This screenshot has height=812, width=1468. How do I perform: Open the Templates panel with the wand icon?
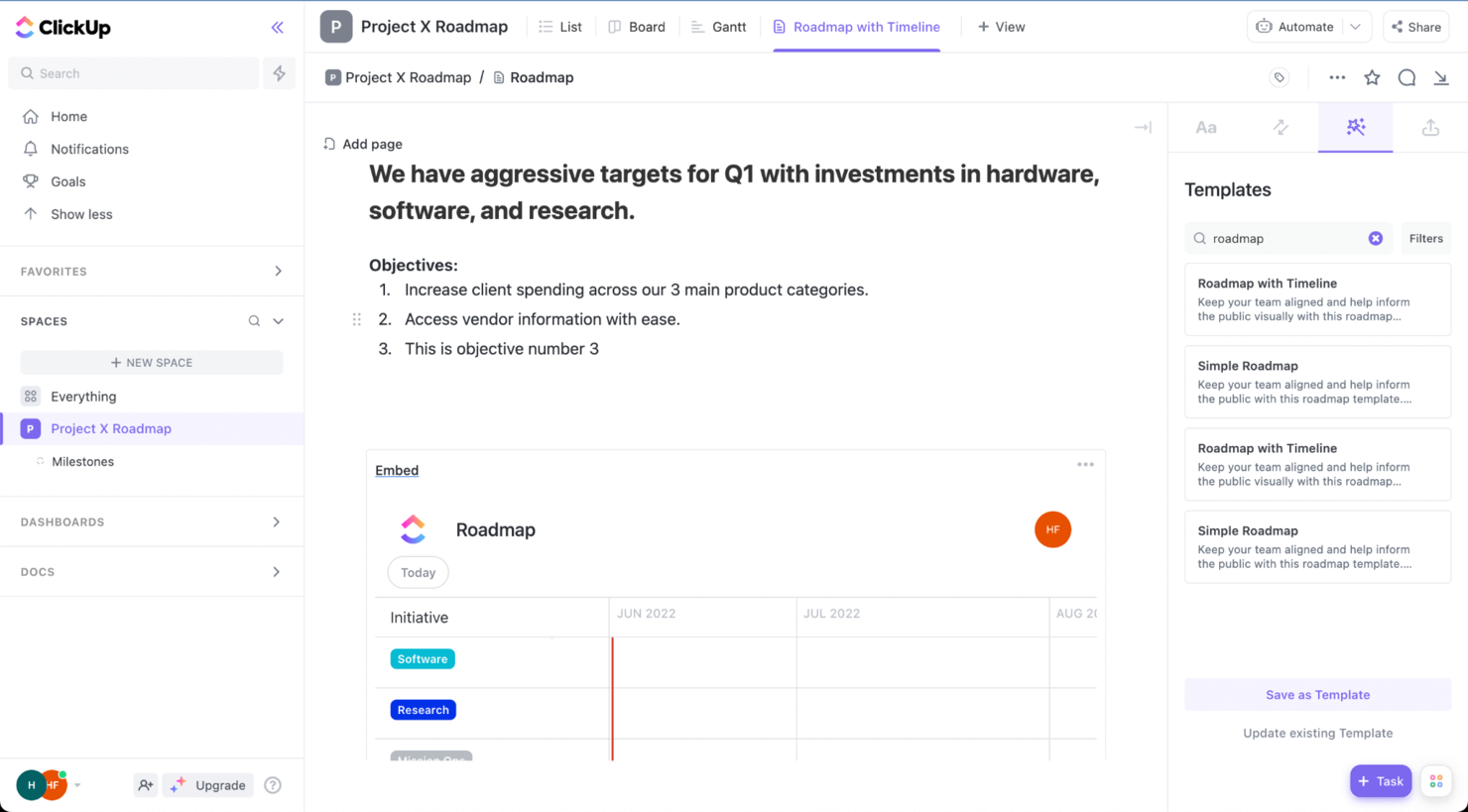(1355, 127)
